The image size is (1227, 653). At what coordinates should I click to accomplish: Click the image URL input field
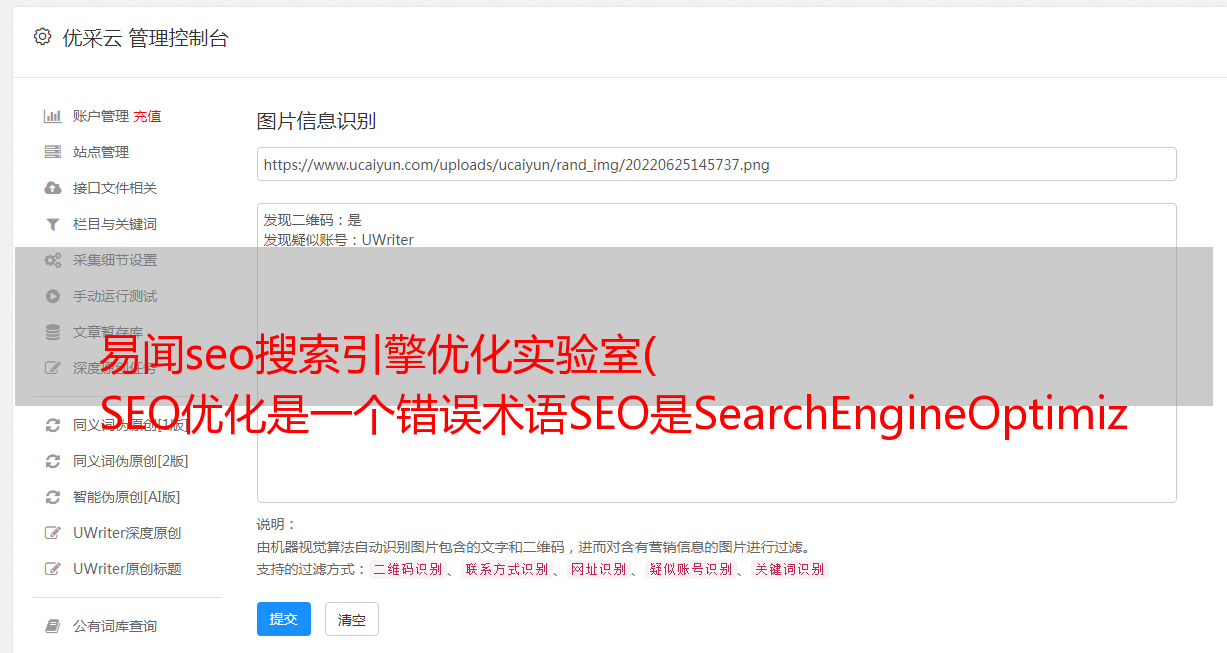716,164
